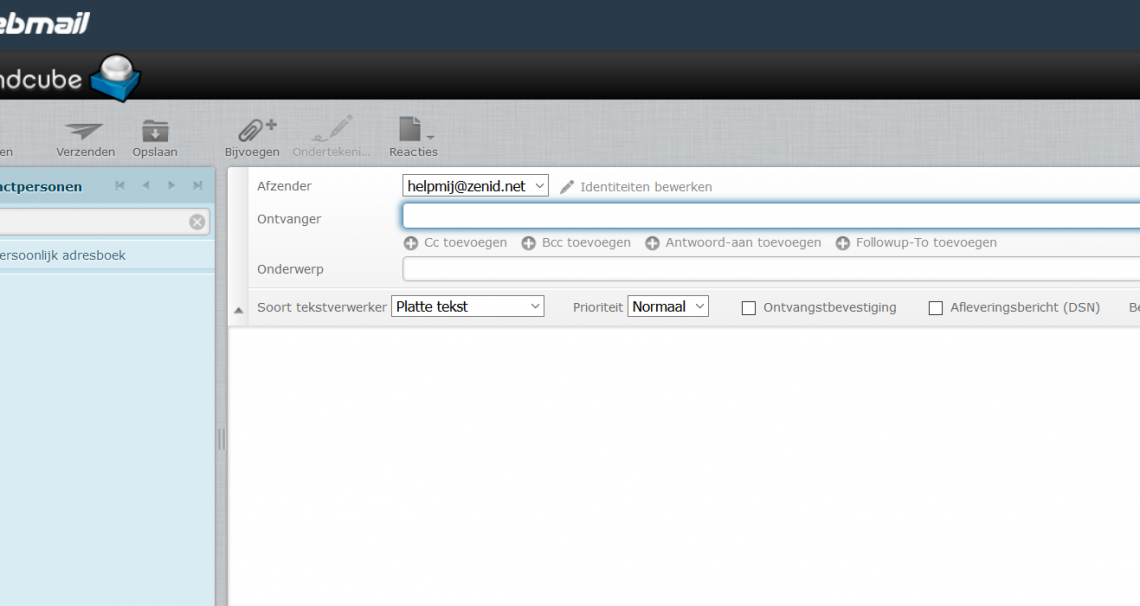The image size is (1140, 606).
Task: Open Identiteiten bewerken link
Action: pos(646,187)
